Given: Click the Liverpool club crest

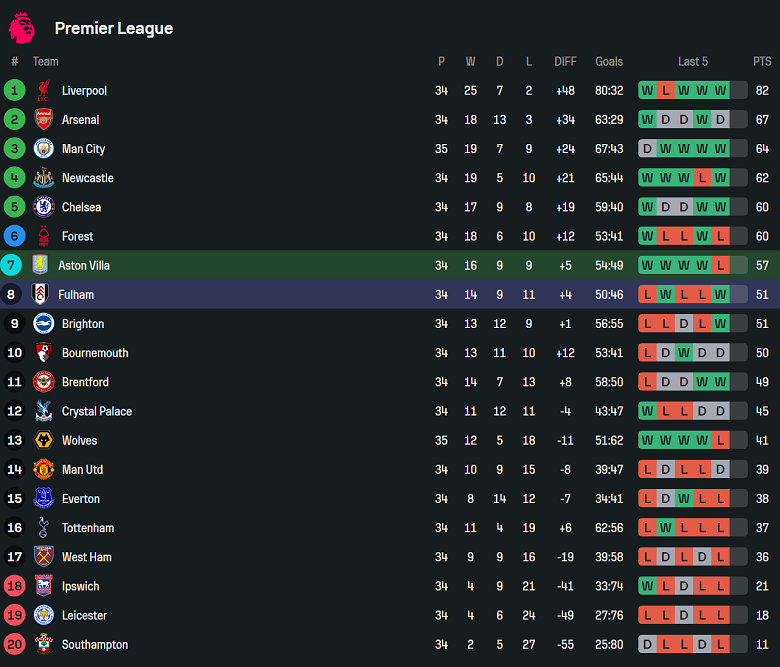Looking at the screenshot, I should coord(43,91).
